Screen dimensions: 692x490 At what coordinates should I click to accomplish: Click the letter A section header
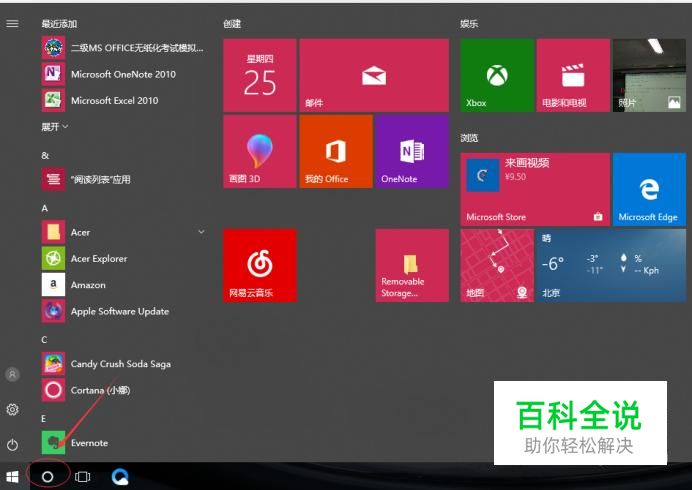click(x=45, y=208)
